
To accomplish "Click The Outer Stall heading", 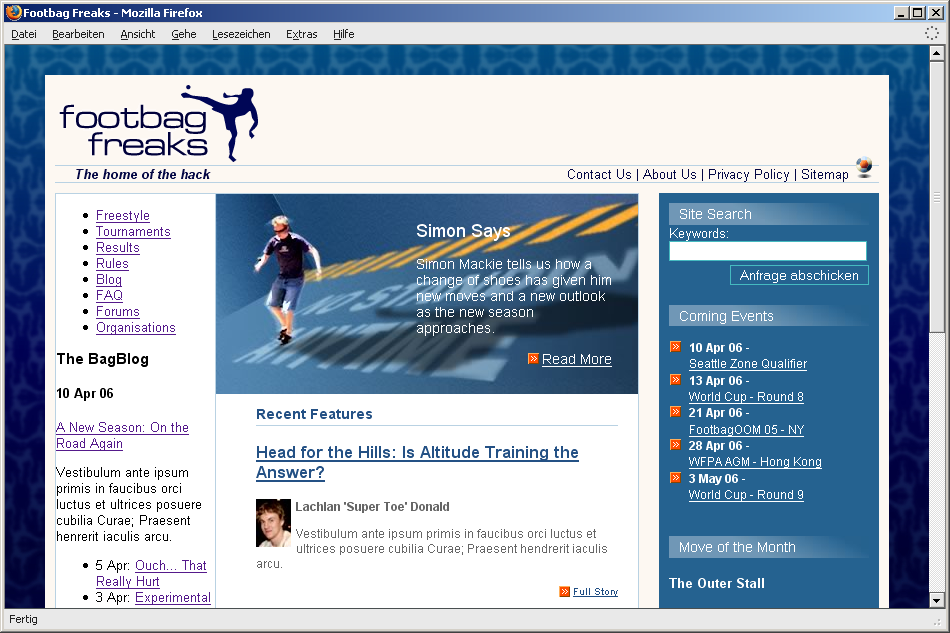I will [717, 583].
